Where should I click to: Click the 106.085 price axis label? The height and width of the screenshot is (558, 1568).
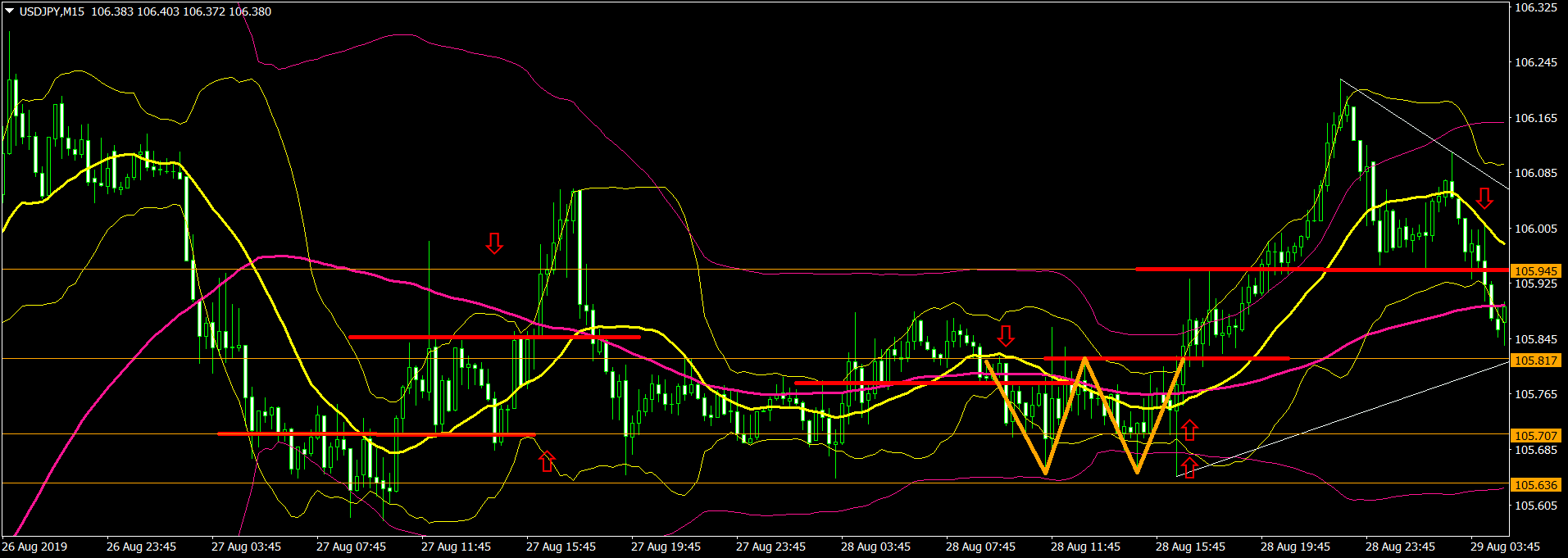coord(1536,173)
